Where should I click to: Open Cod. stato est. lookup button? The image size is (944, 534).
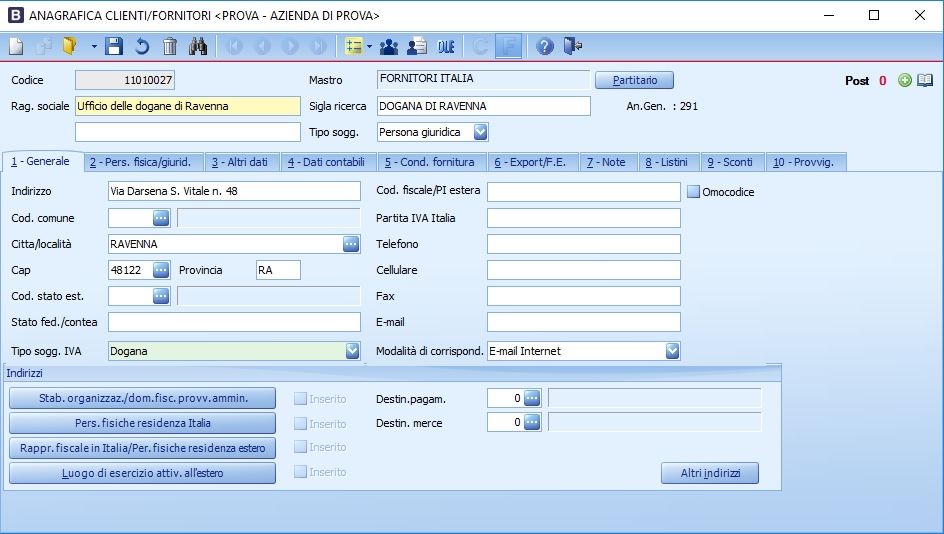tap(161, 296)
